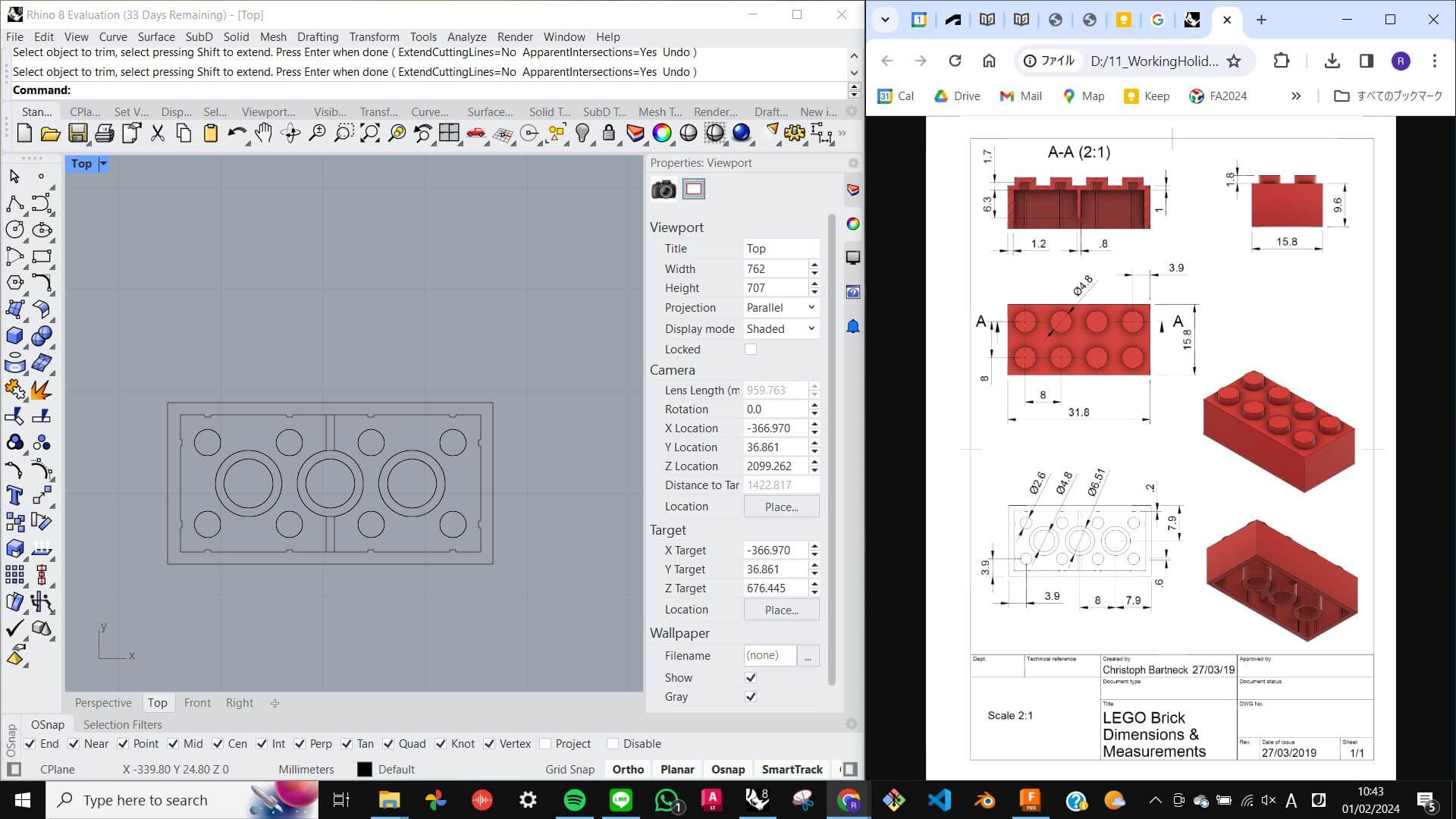This screenshot has height=819, width=1456.
Task: Select the Move/Arrow tool
Action: tap(14, 176)
